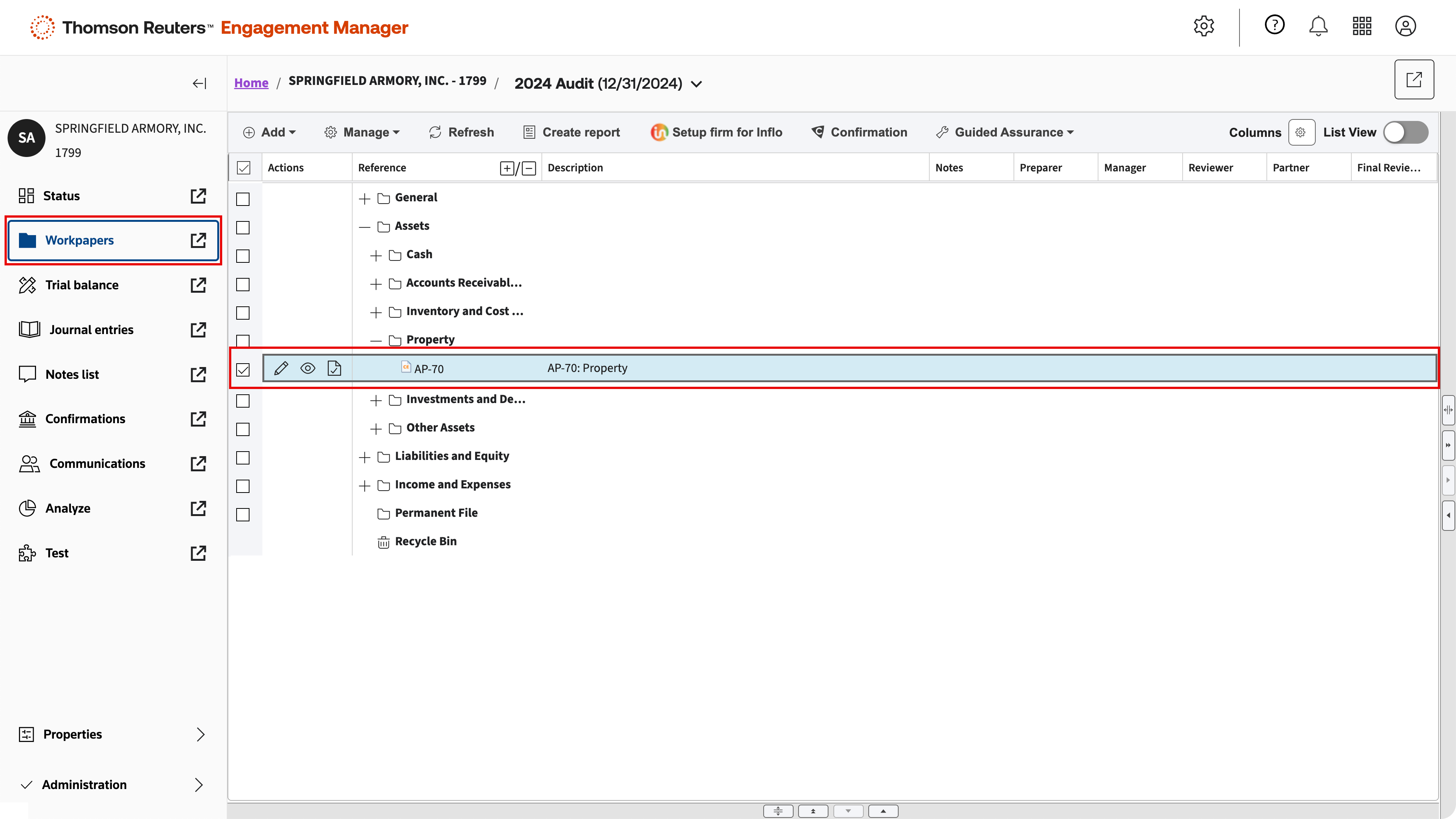Toggle the select-all header checkbox
Screen dimensions: 1456x819
click(243, 168)
